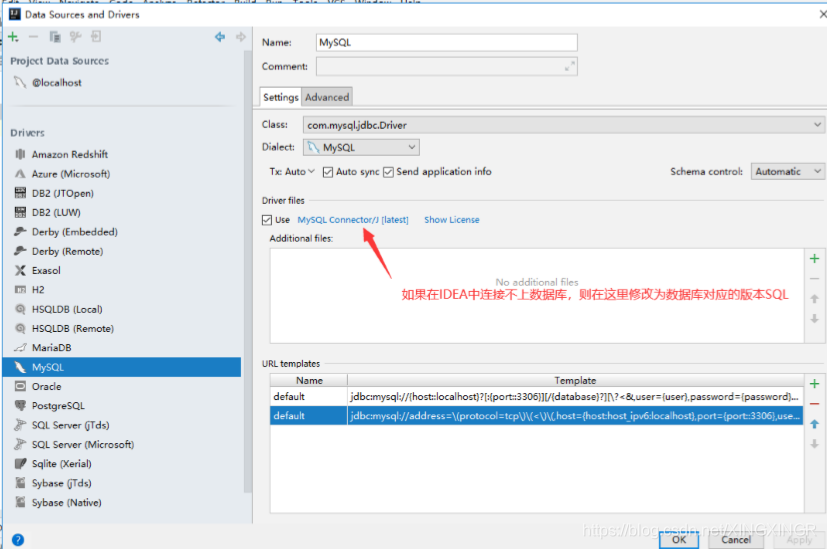Select the jdbc:mysql://address= URL template row

537,416
